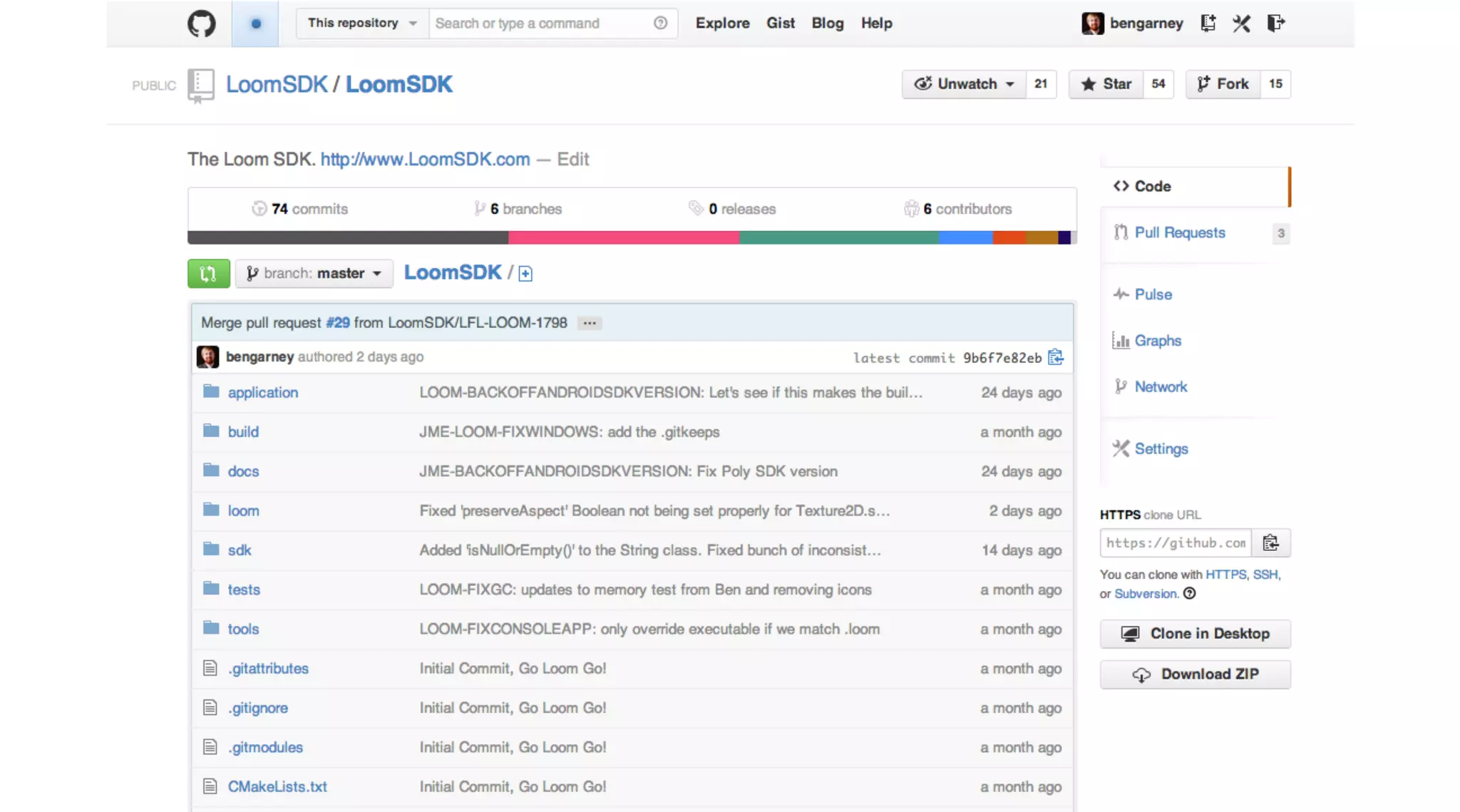Click the pink segment of language bar
The height and width of the screenshot is (812, 1460).
coord(623,237)
